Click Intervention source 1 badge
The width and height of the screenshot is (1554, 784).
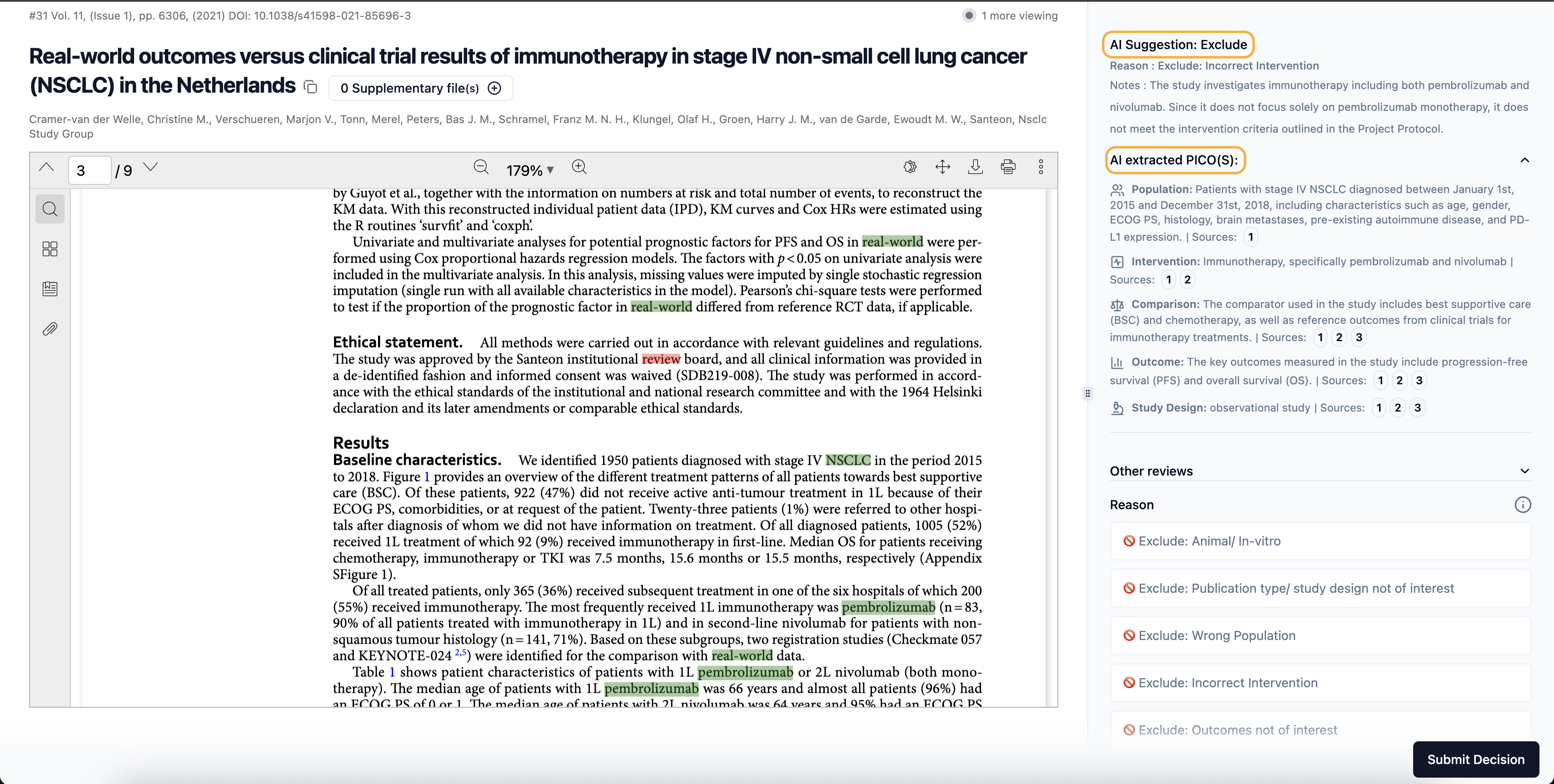tap(1169, 279)
